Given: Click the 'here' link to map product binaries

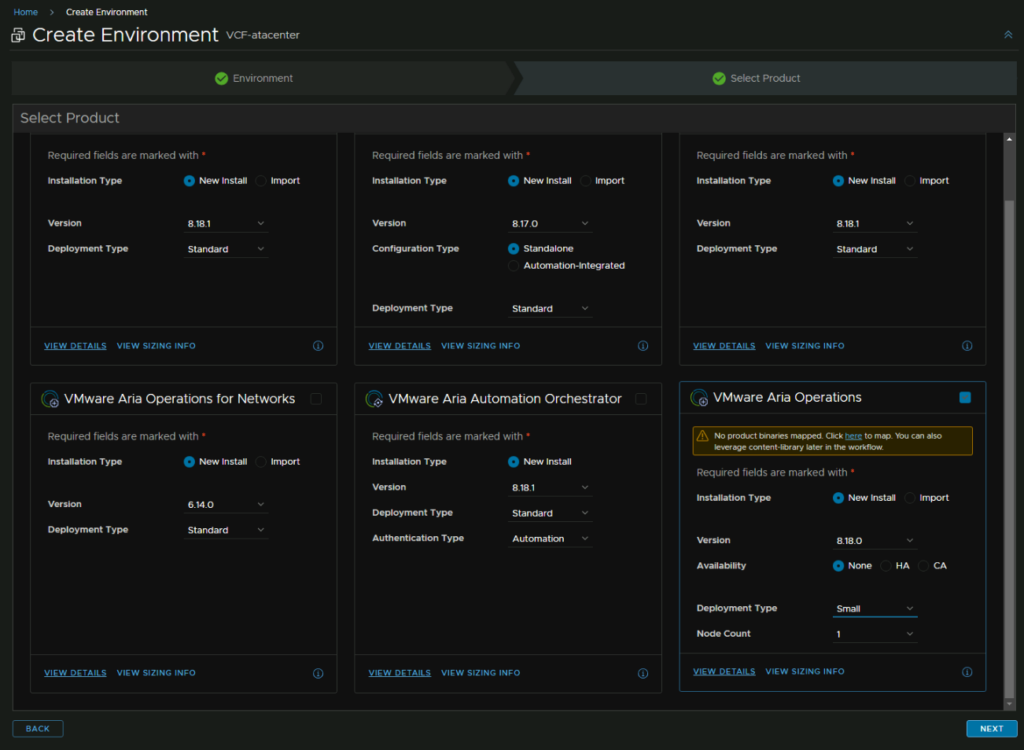Looking at the screenshot, I should coord(853,436).
